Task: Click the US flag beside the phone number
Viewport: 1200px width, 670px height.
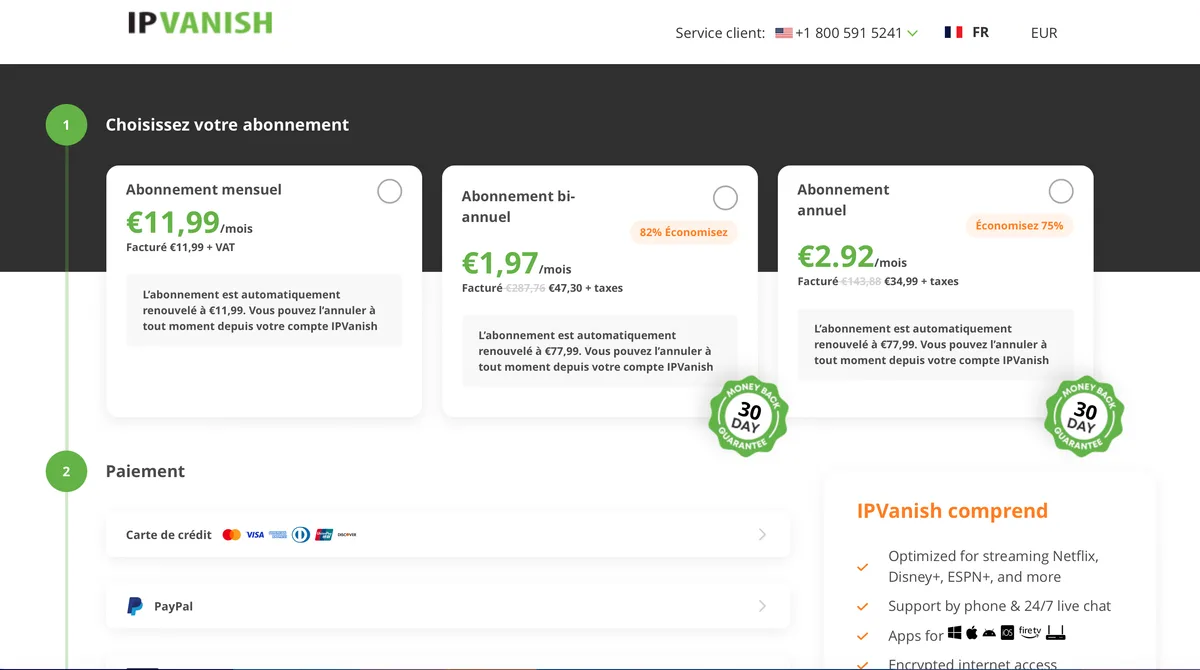Action: click(784, 33)
